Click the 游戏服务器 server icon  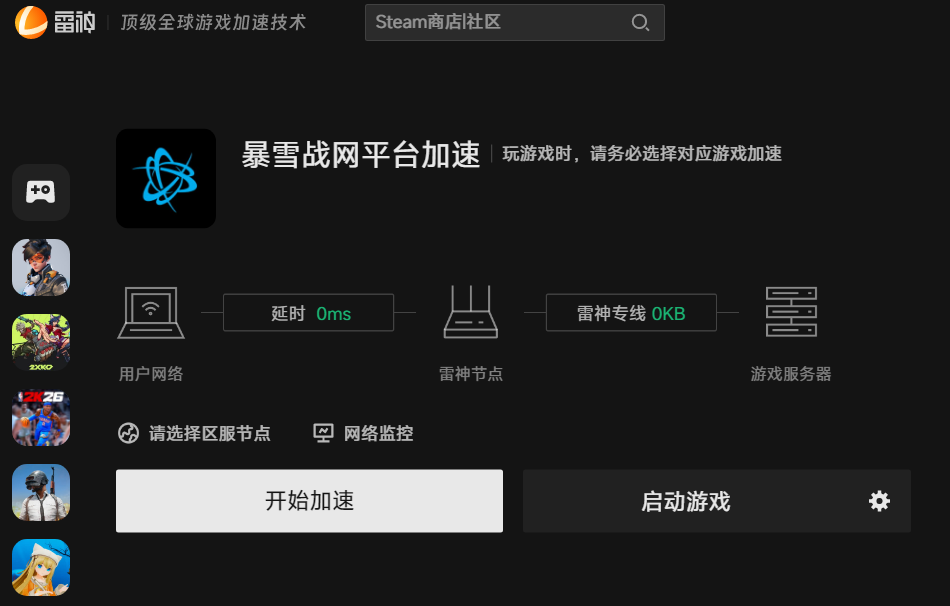(x=791, y=312)
